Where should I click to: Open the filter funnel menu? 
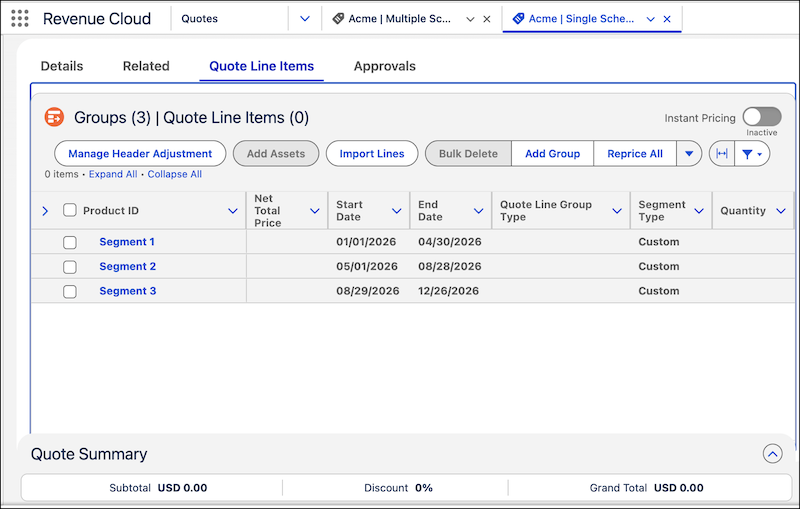tap(752, 154)
